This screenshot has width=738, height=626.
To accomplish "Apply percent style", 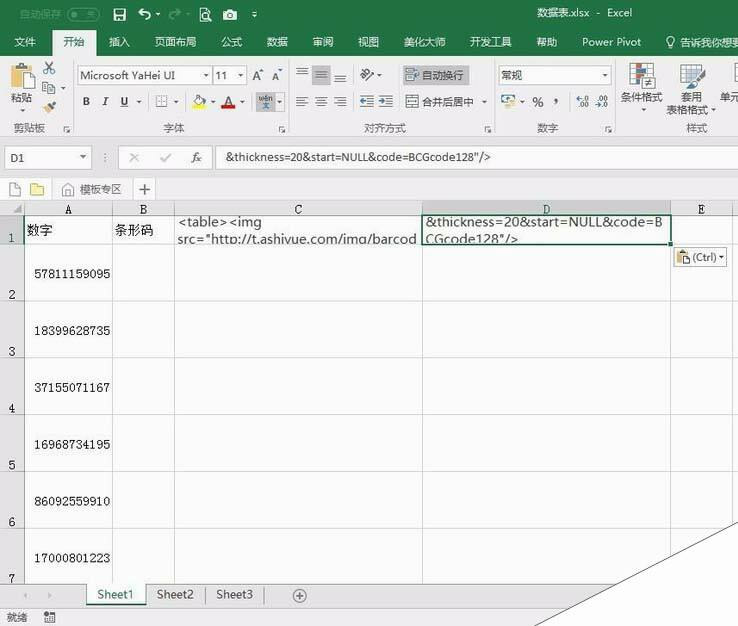I will click(538, 102).
